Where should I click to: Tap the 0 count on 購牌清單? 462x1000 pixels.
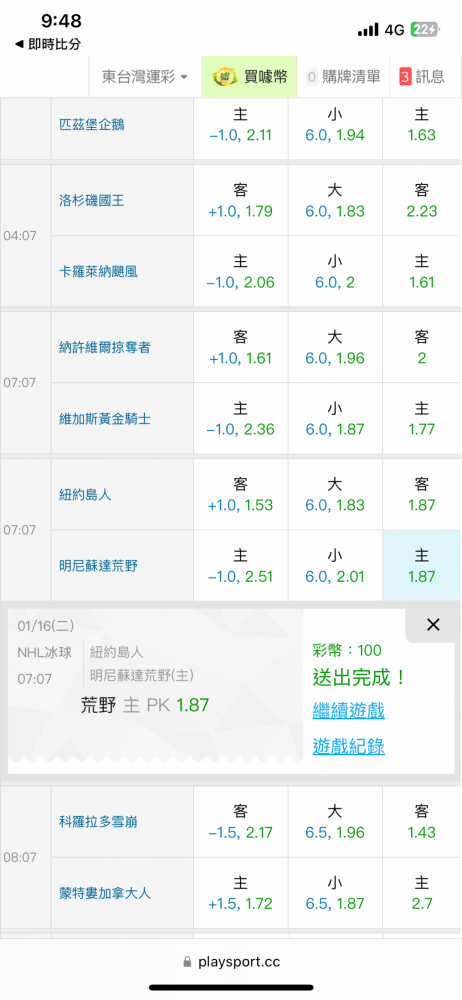coord(312,77)
